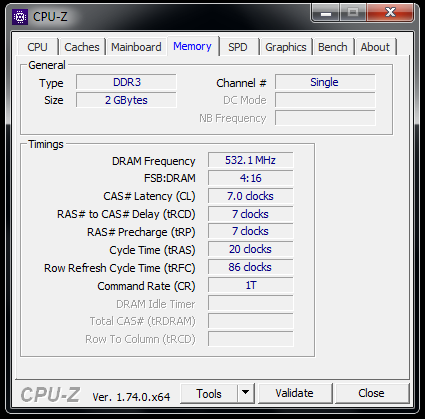Expand the Tools dropdown arrow
Viewport: 425px width, 419px height.
[246, 393]
